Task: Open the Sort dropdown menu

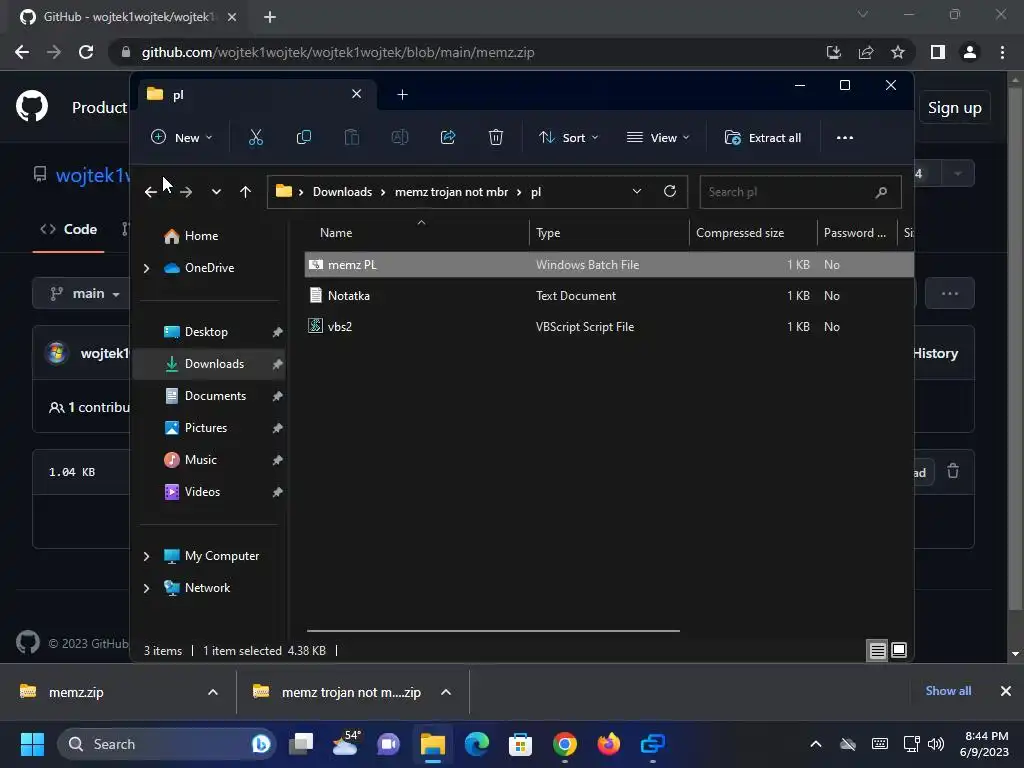Action: click(x=568, y=138)
